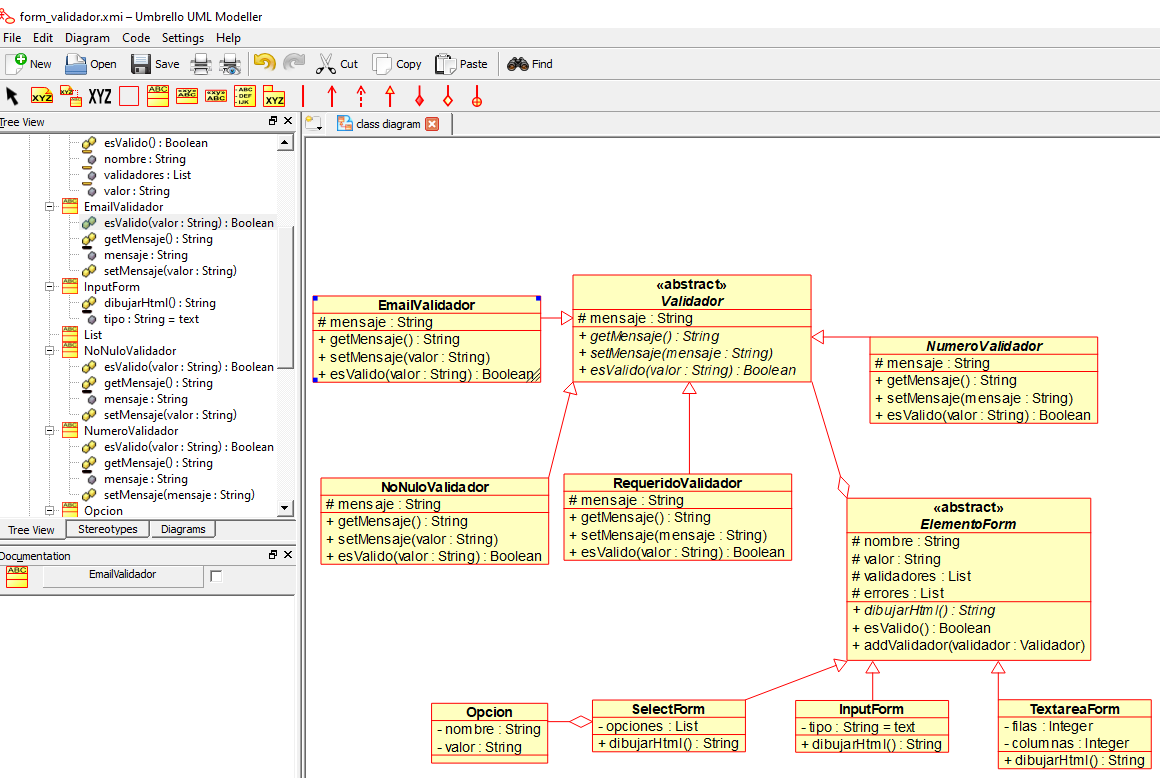This screenshot has height=778, width=1160.
Task: Select the arrow pointer tool
Action: (x=12, y=96)
